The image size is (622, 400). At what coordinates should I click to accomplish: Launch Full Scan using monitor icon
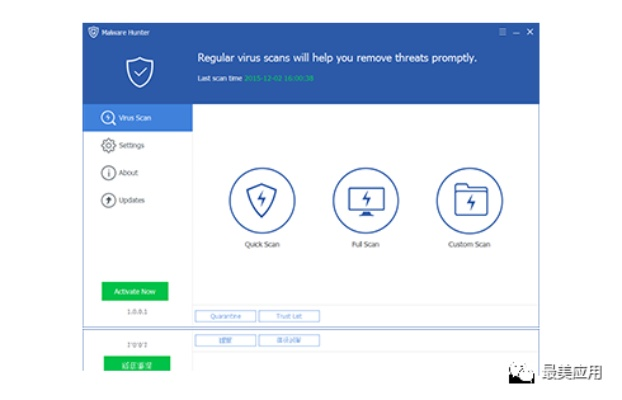coord(365,200)
